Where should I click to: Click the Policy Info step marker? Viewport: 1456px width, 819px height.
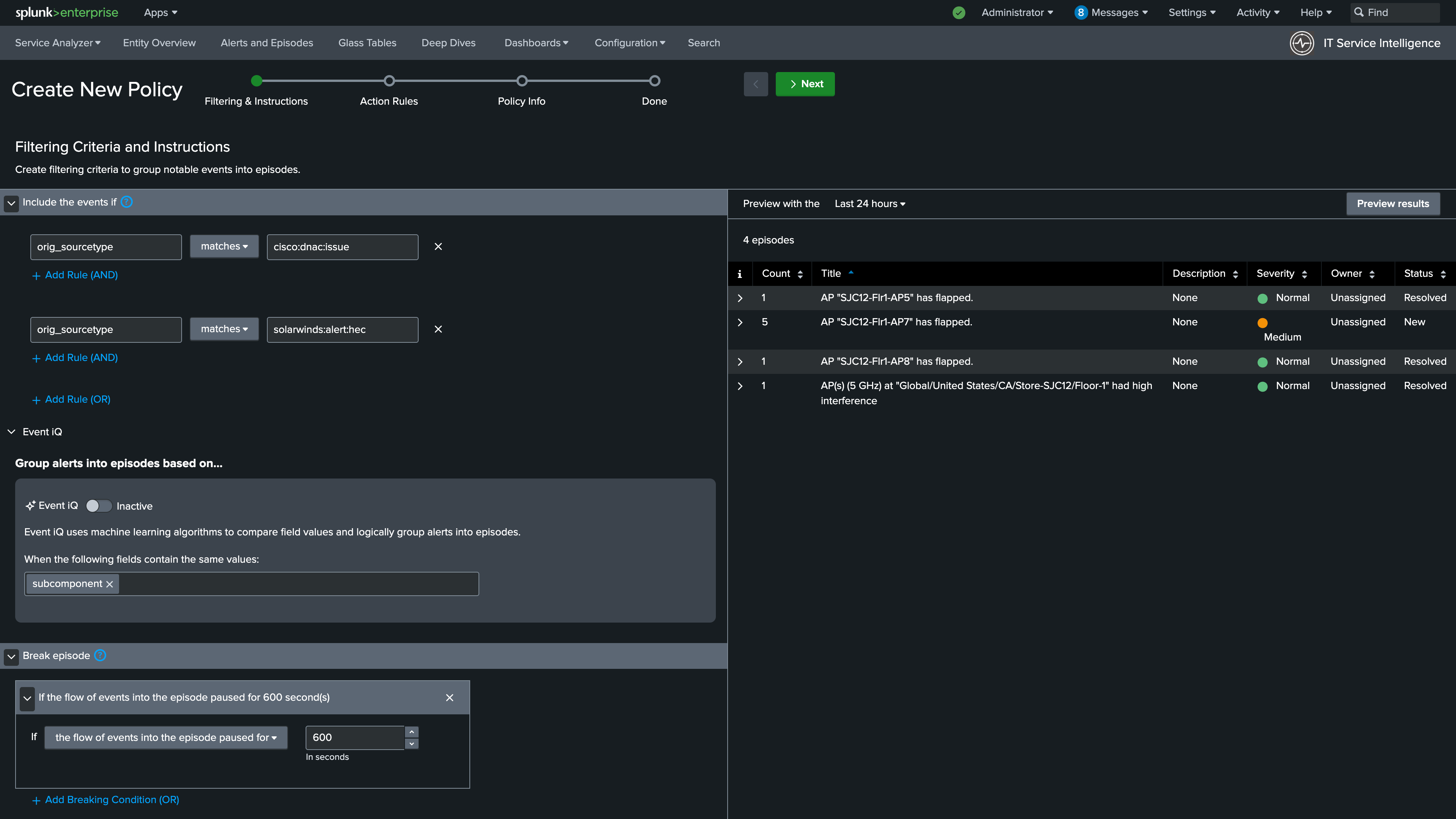(522, 81)
